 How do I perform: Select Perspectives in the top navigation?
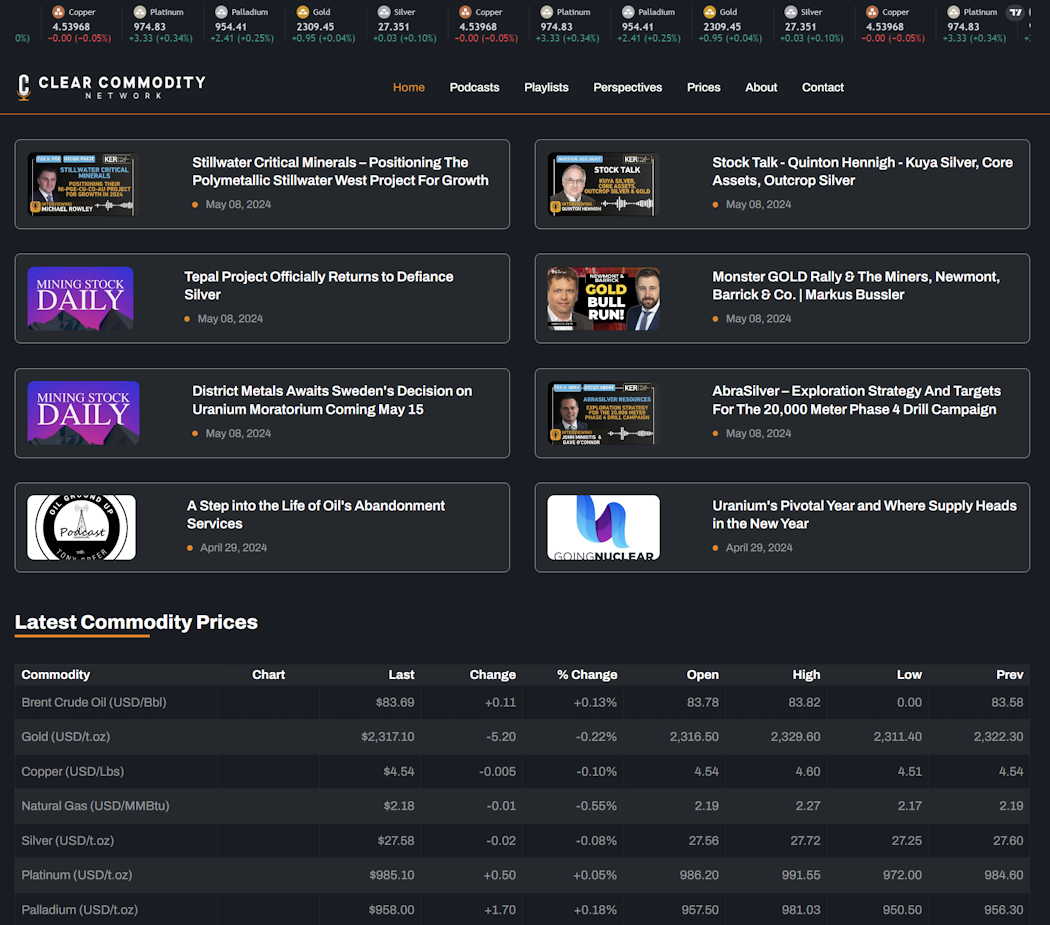click(x=627, y=88)
